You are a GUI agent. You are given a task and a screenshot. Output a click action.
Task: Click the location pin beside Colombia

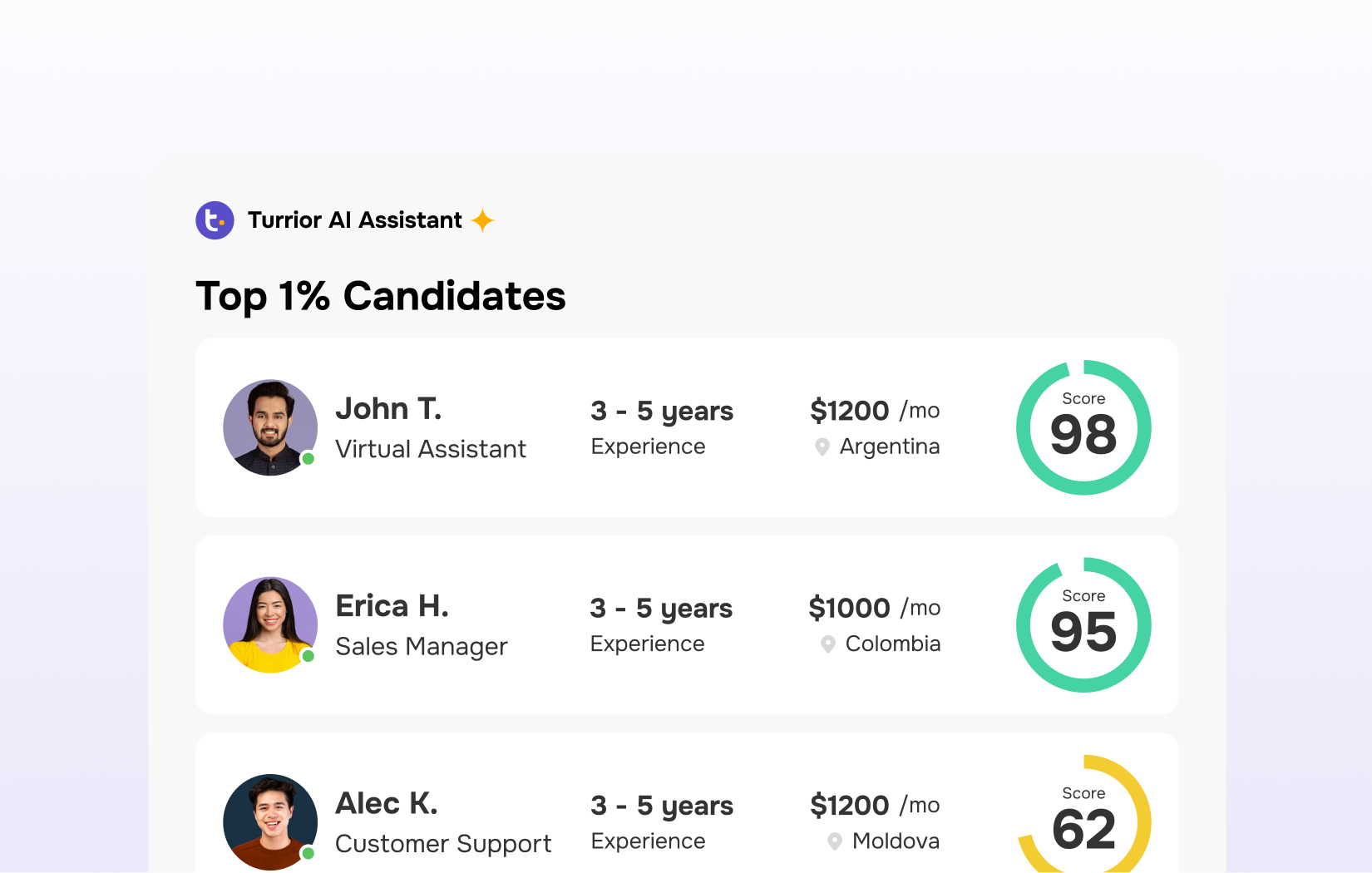click(x=828, y=644)
